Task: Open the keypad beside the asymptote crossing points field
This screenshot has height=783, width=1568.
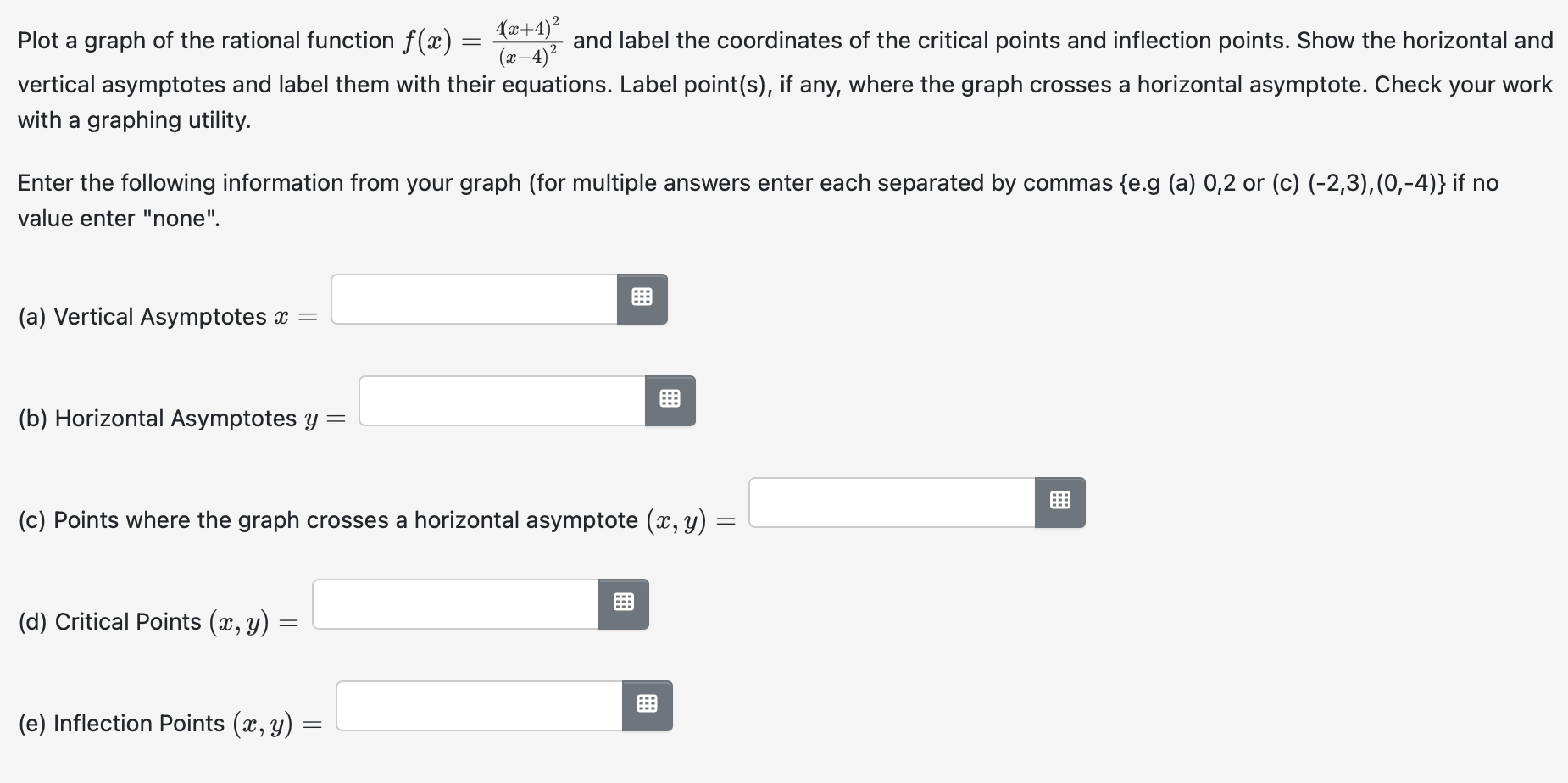Action: click(1059, 501)
